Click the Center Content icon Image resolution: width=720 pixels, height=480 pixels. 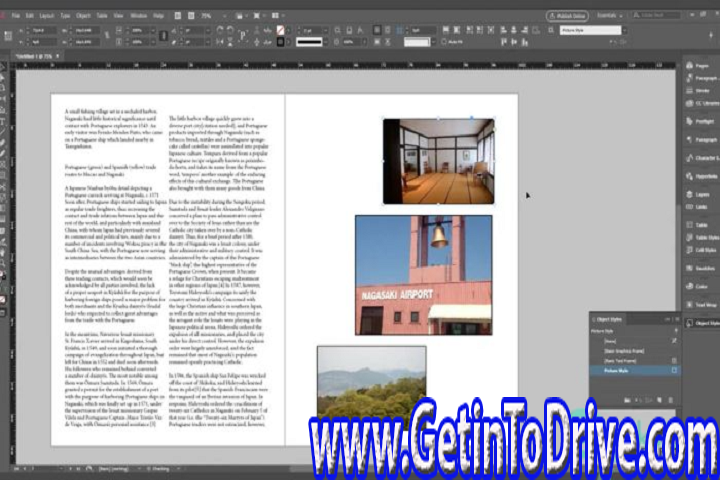tap(491, 30)
